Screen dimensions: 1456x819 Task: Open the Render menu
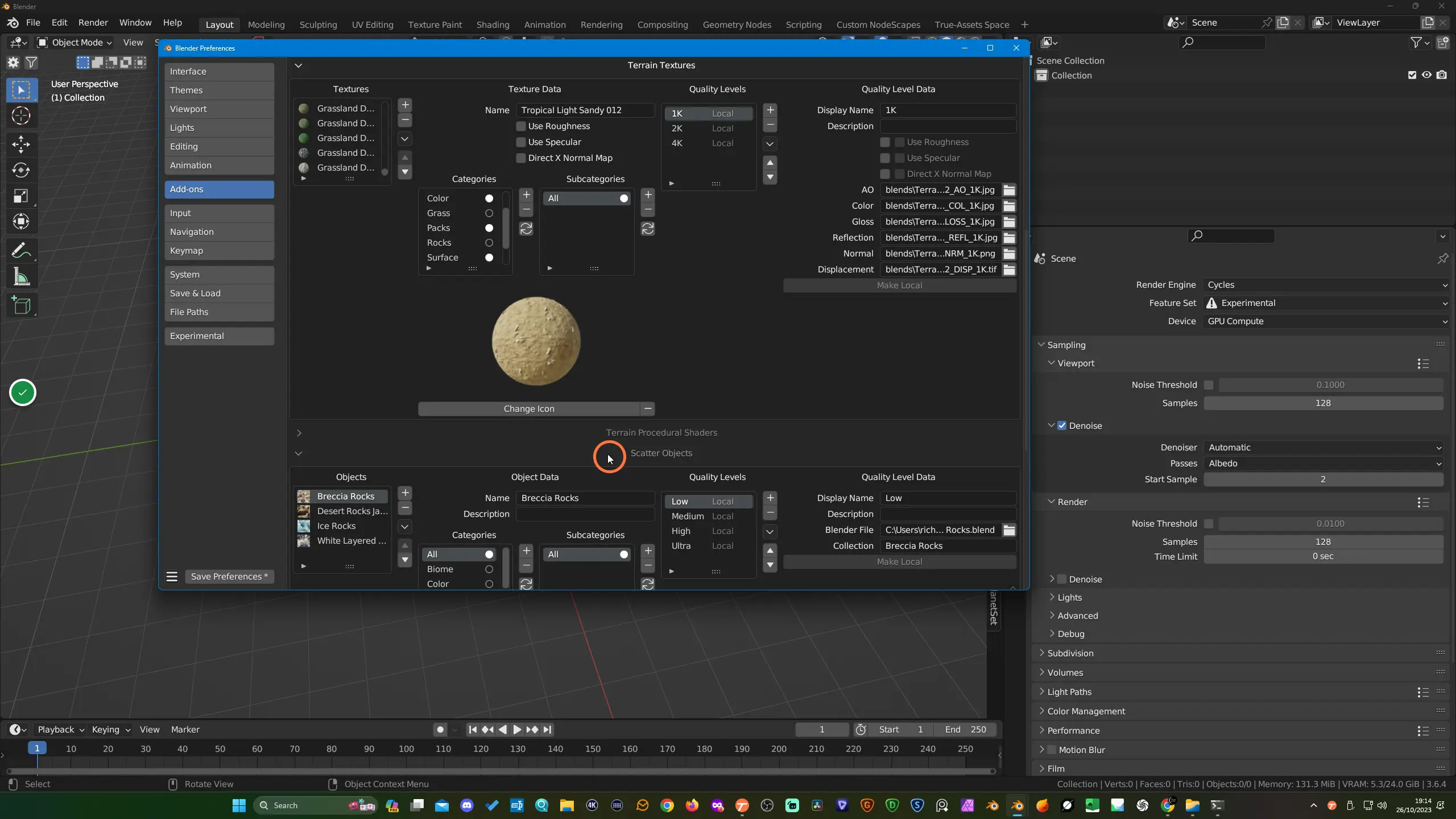pos(93,23)
